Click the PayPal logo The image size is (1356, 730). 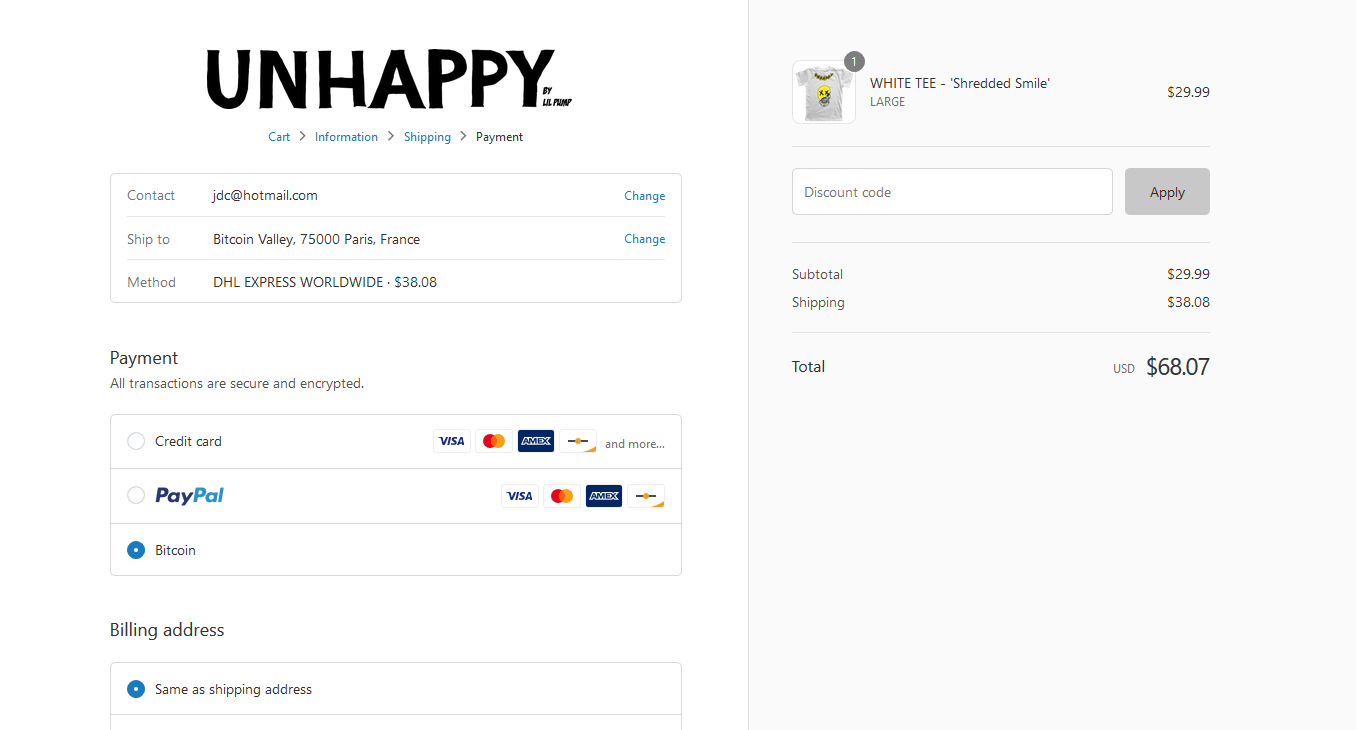tap(189, 496)
